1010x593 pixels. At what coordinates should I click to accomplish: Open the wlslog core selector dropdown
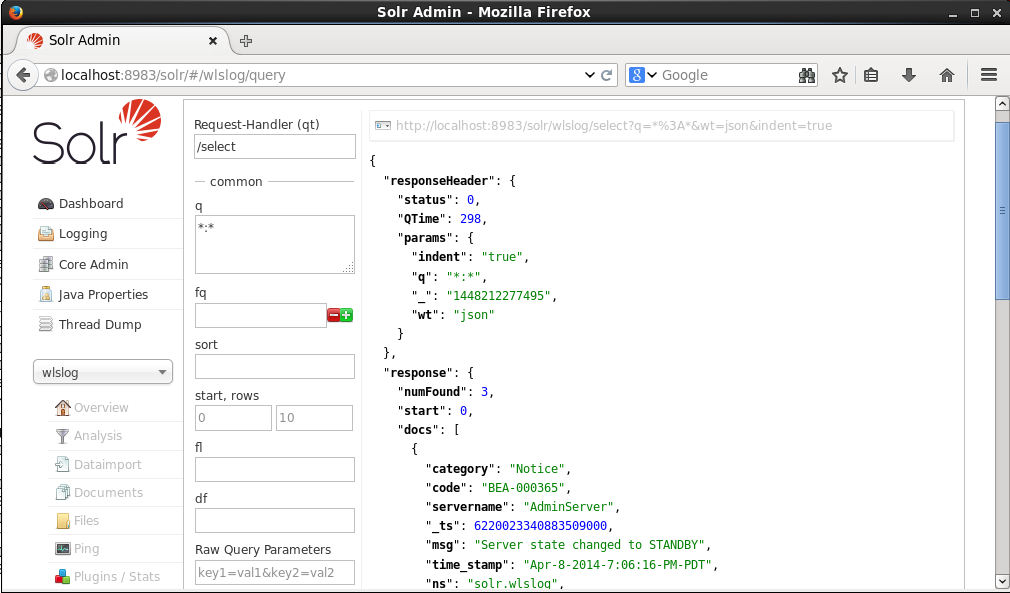click(x=103, y=372)
